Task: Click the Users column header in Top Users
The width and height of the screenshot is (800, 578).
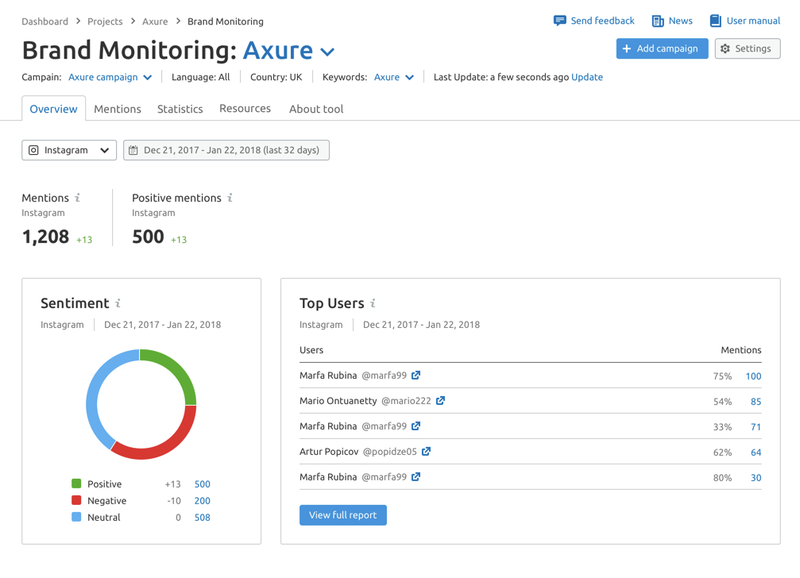Action: pyautogui.click(x=311, y=350)
